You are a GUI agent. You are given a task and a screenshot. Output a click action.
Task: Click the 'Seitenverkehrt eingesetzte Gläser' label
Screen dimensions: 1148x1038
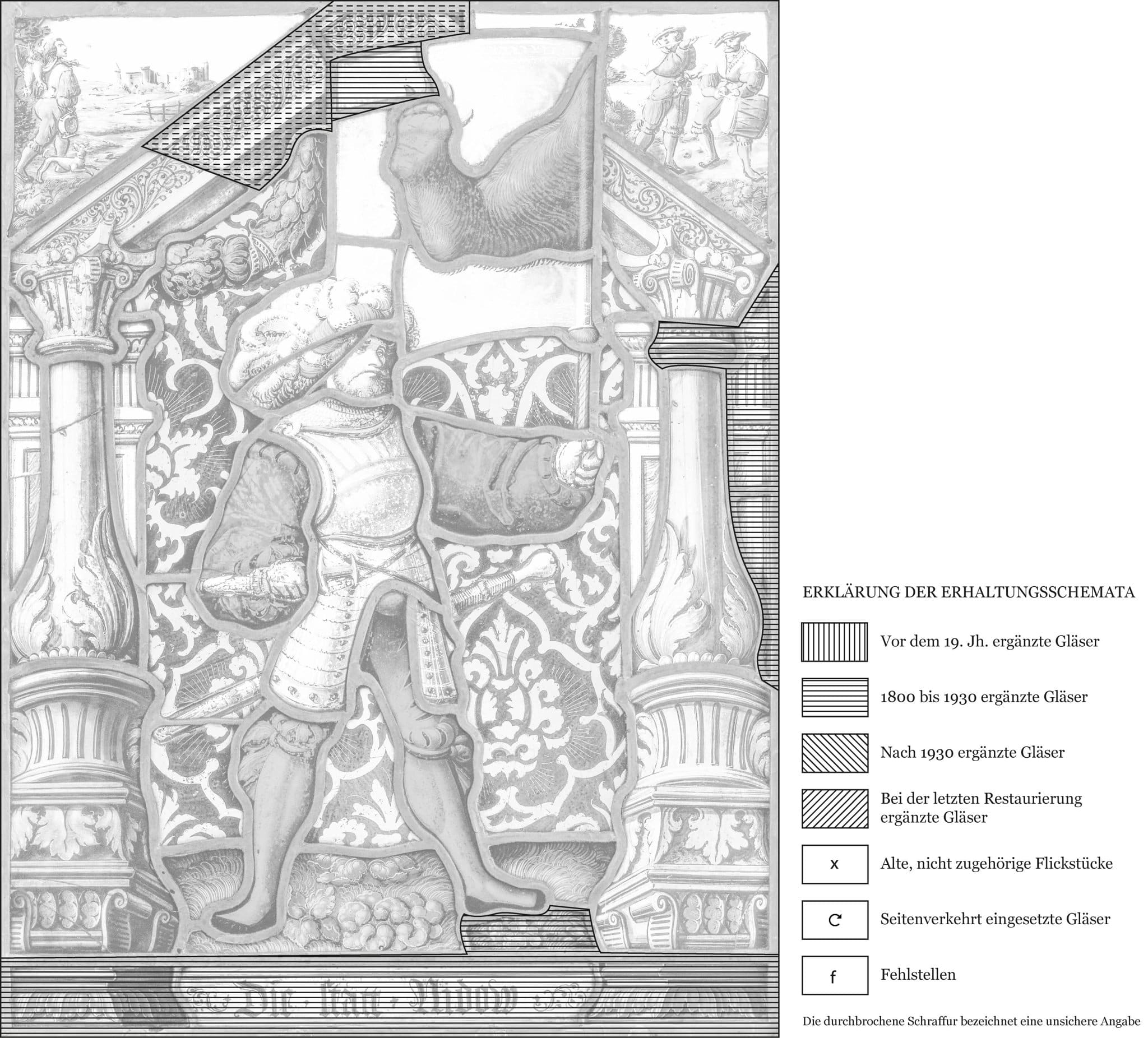click(995, 919)
